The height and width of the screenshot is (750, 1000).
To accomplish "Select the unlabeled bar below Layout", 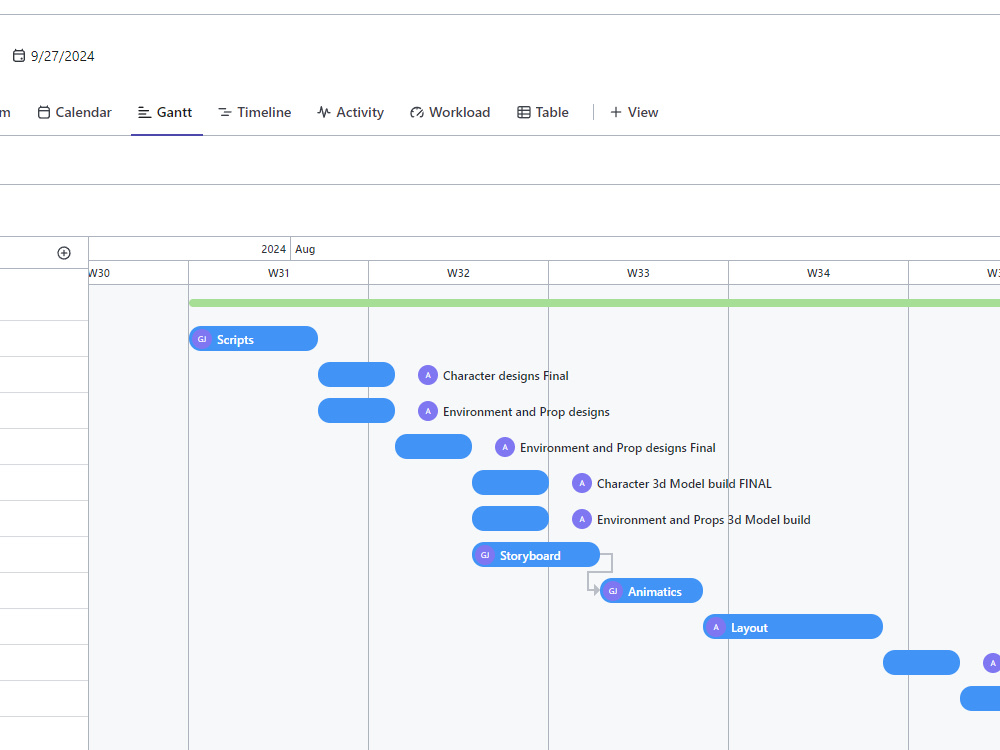I will (x=922, y=663).
